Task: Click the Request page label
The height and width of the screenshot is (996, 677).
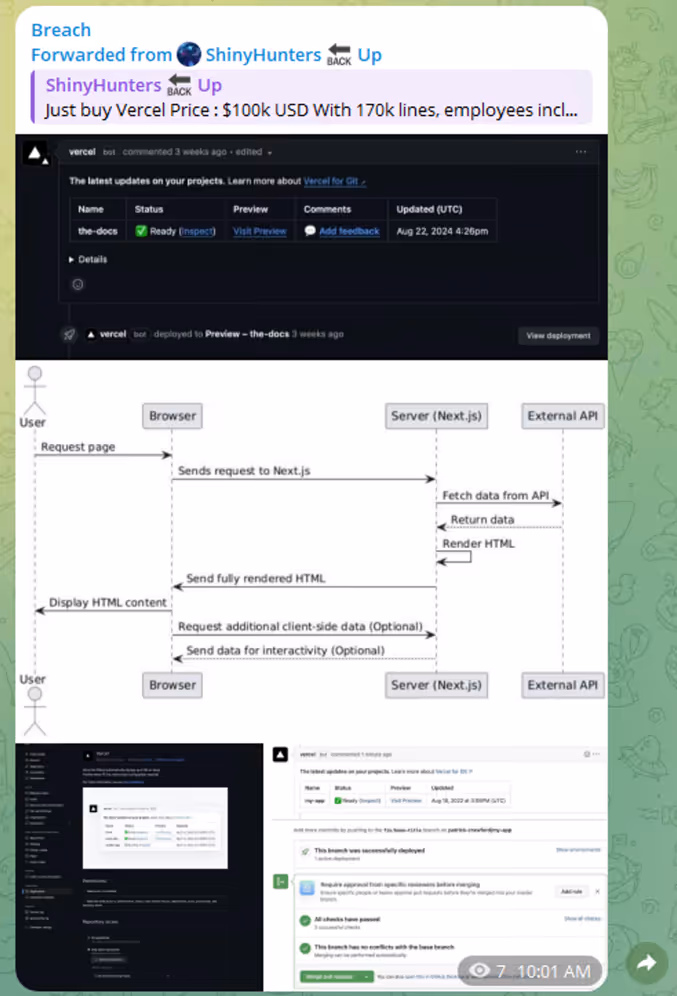Action: (x=77, y=447)
